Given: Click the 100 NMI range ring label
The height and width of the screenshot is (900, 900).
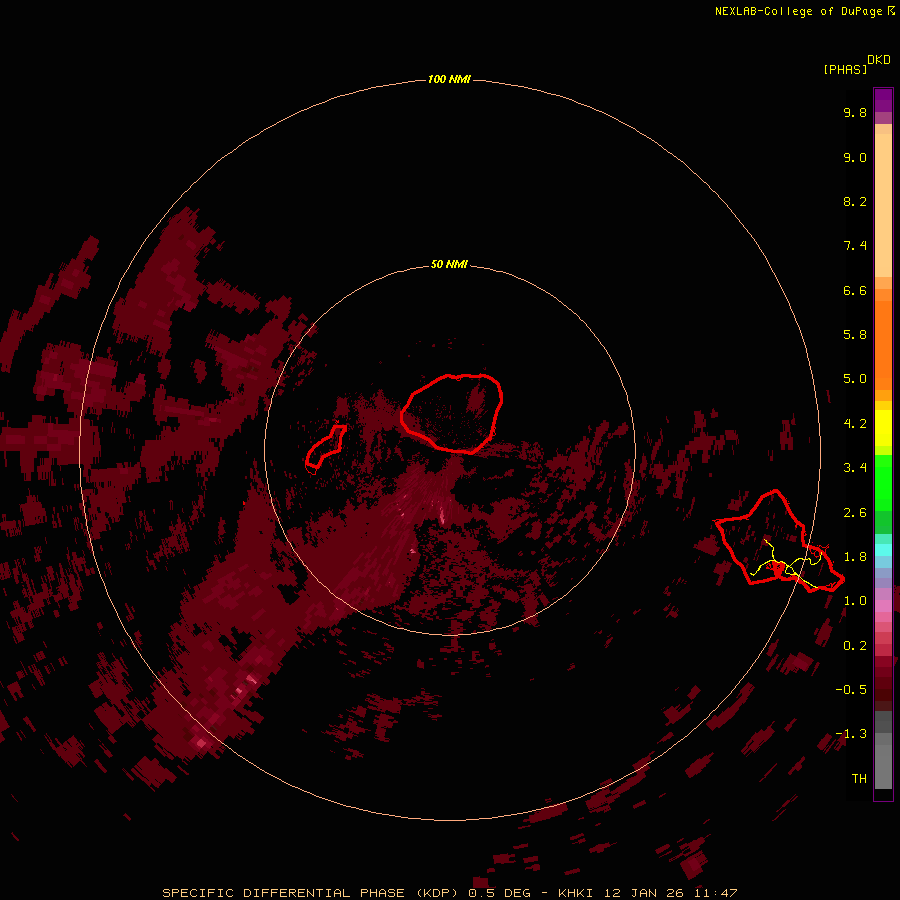Looking at the screenshot, I should [449, 79].
